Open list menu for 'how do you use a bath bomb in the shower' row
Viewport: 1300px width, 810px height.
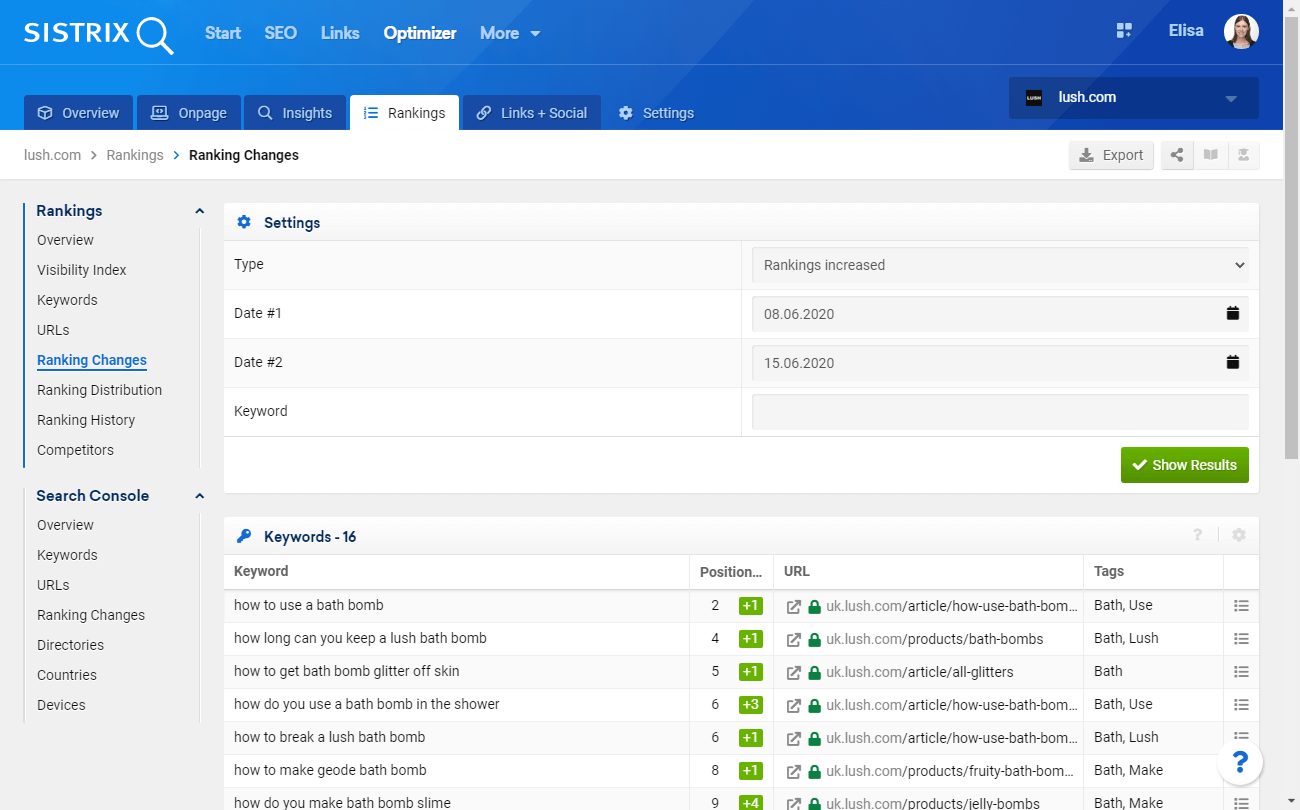pyautogui.click(x=1241, y=705)
